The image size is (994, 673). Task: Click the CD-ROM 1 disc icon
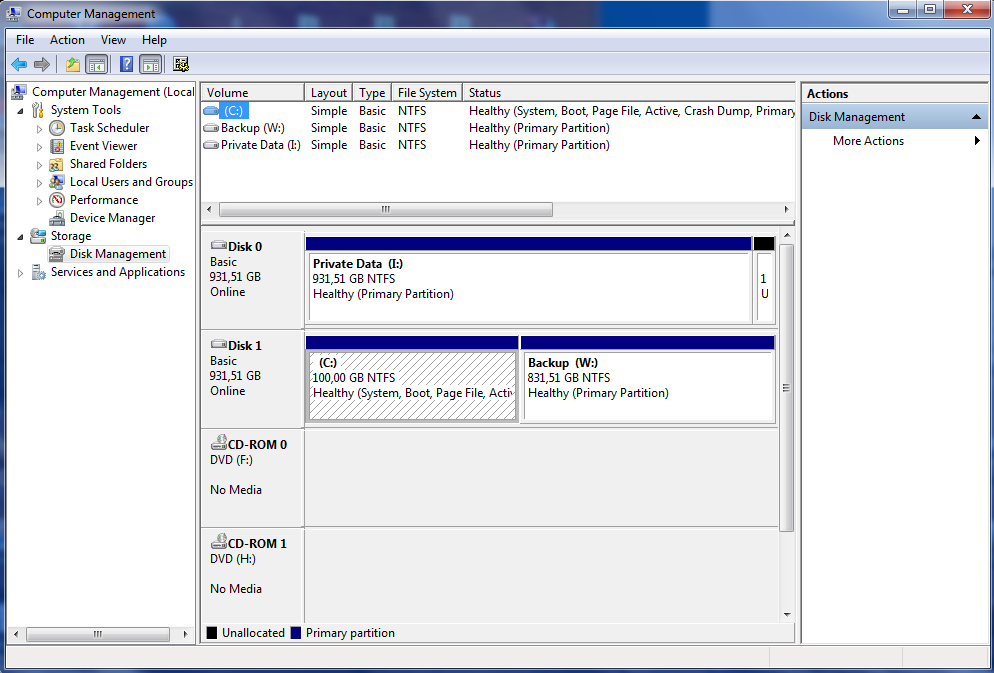pyautogui.click(x=219, y=541)
